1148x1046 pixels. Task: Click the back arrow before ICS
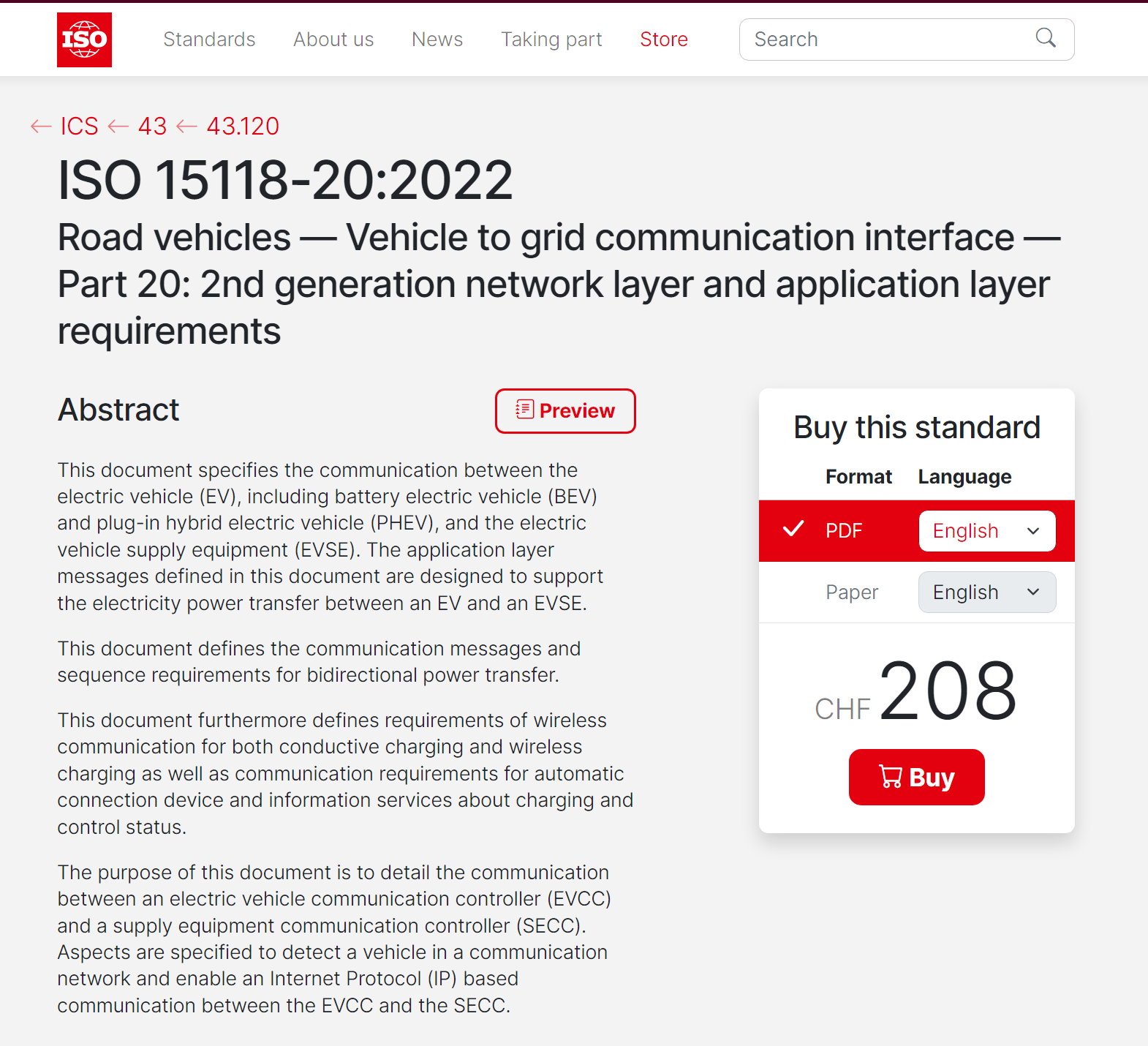(x=41, y=127)
